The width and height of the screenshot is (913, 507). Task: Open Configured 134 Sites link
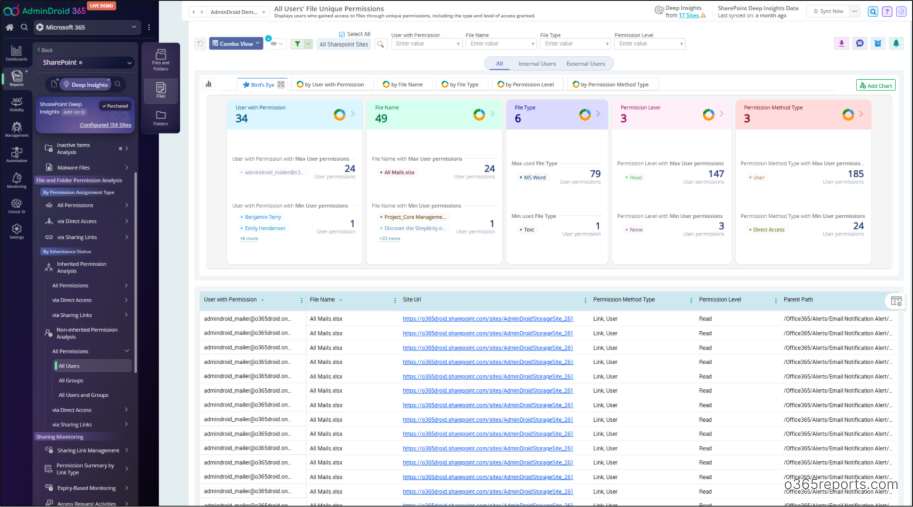click(x=105, y=125)
